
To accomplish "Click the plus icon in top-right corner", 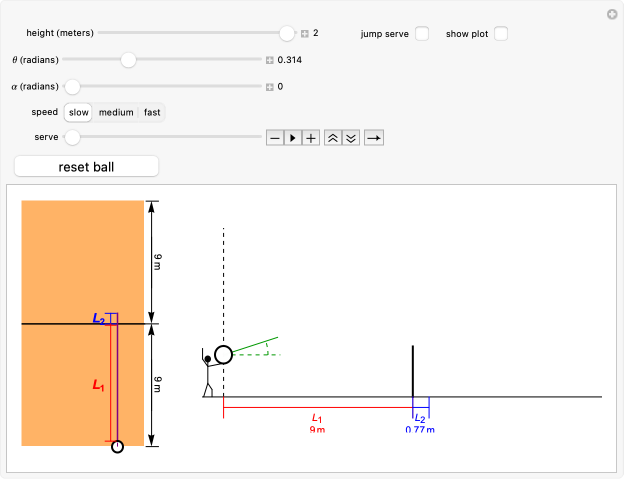I will click(x=612, y=14).
